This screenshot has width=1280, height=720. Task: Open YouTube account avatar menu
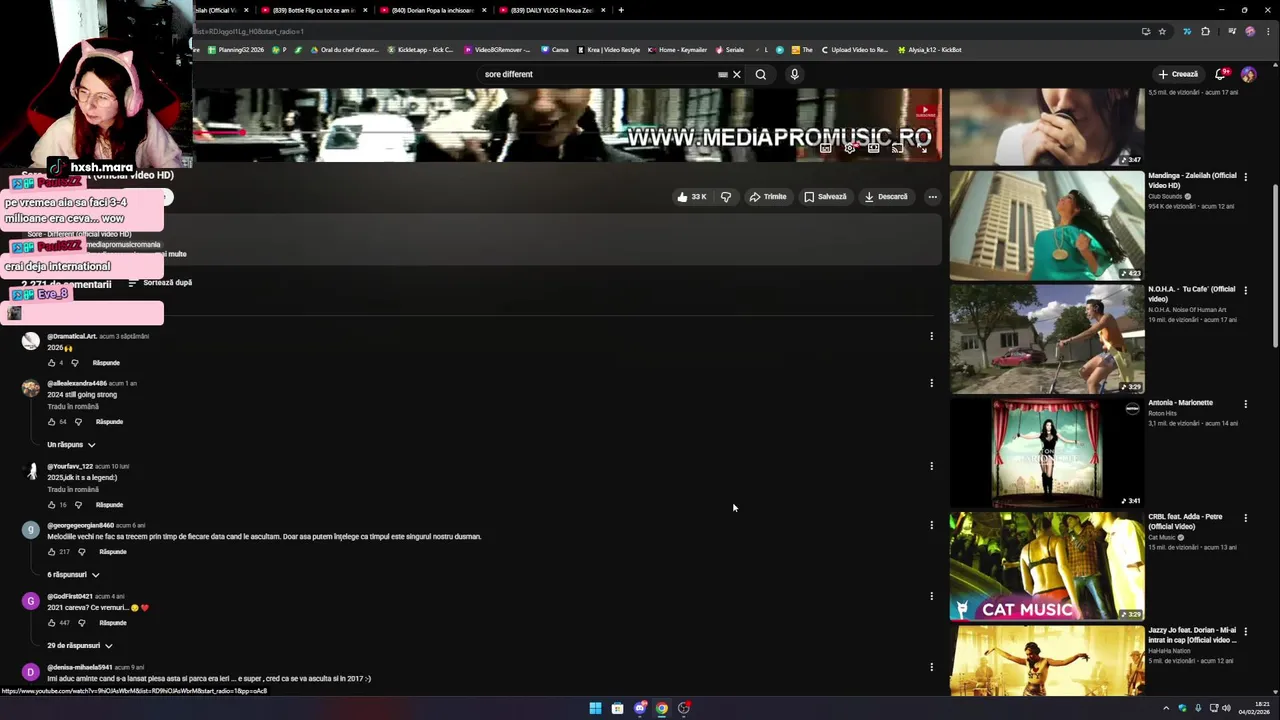1248,74
